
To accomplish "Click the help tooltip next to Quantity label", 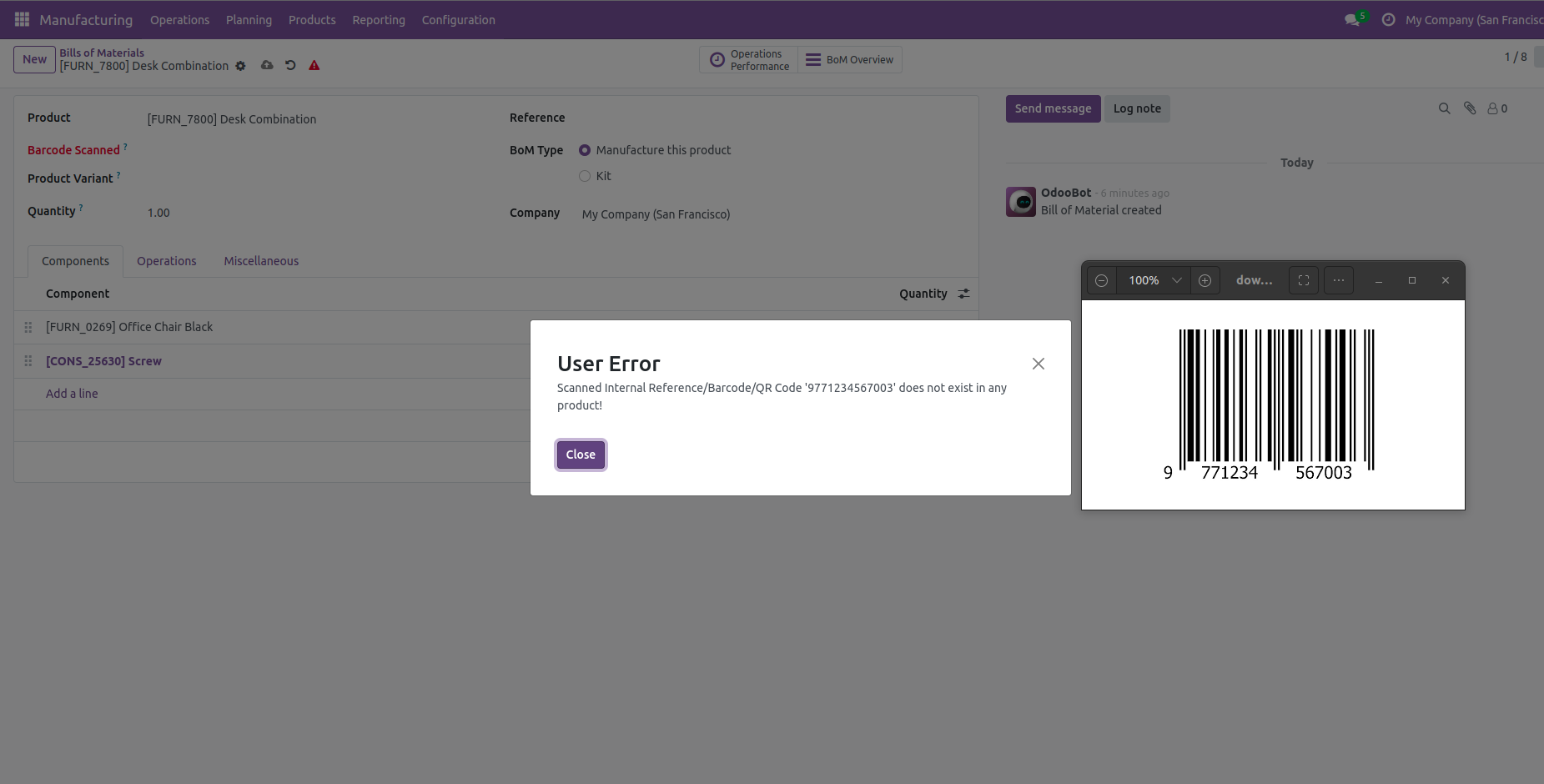I will [81, 208].
